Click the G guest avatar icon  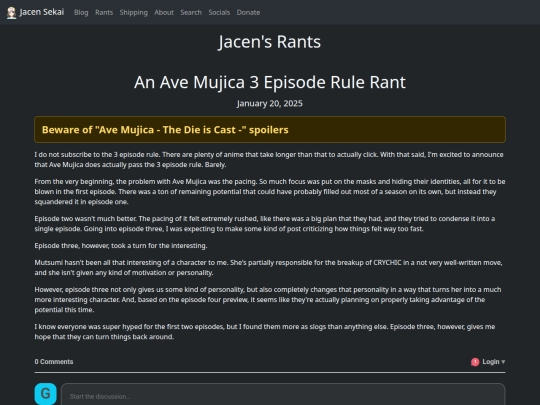pos(45,394)
